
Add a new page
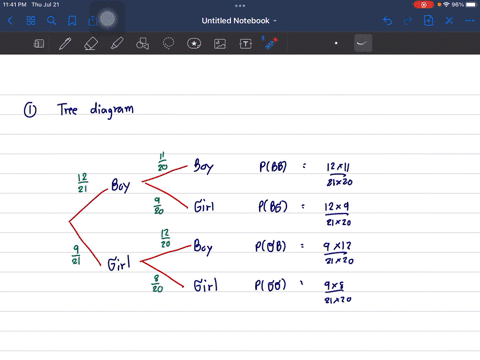point(428,21)
